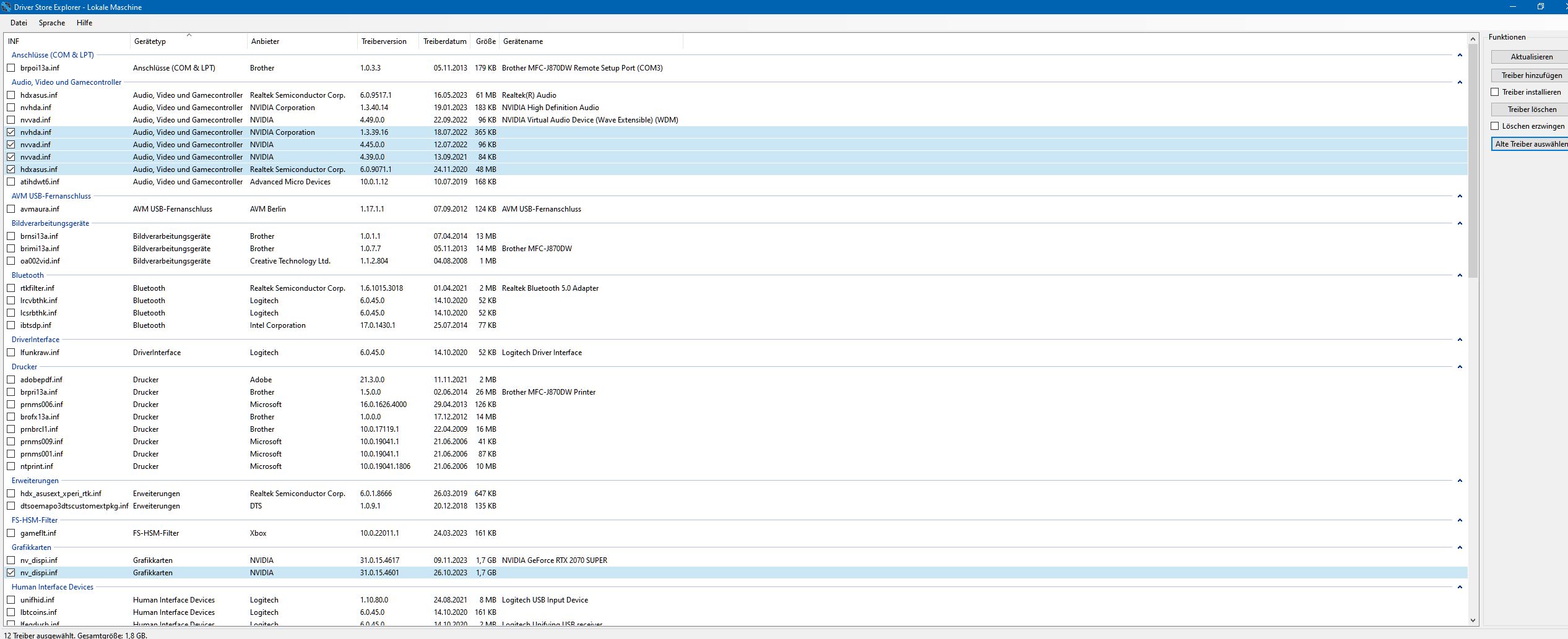This screenshot has height=639, width=1568.
Task: Sort by the Größe column header
Action: click(485, 41)
